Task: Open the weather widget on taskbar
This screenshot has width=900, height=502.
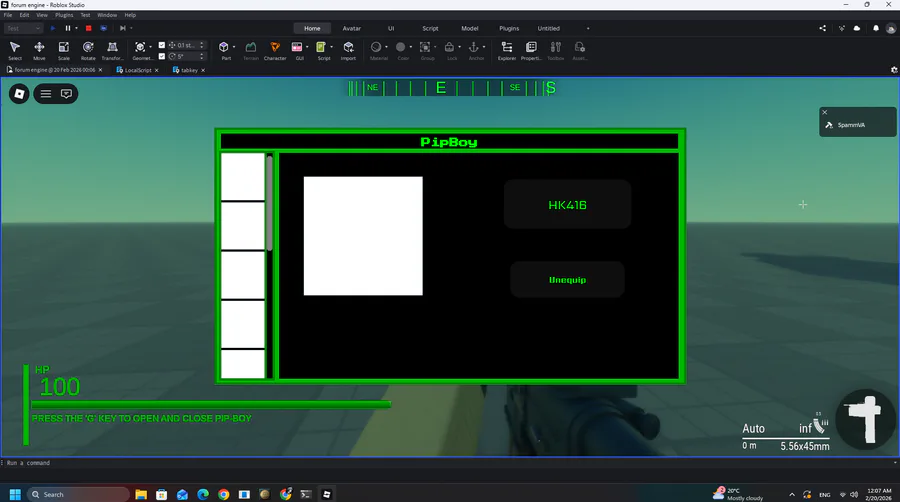Action: coord(738,494)
